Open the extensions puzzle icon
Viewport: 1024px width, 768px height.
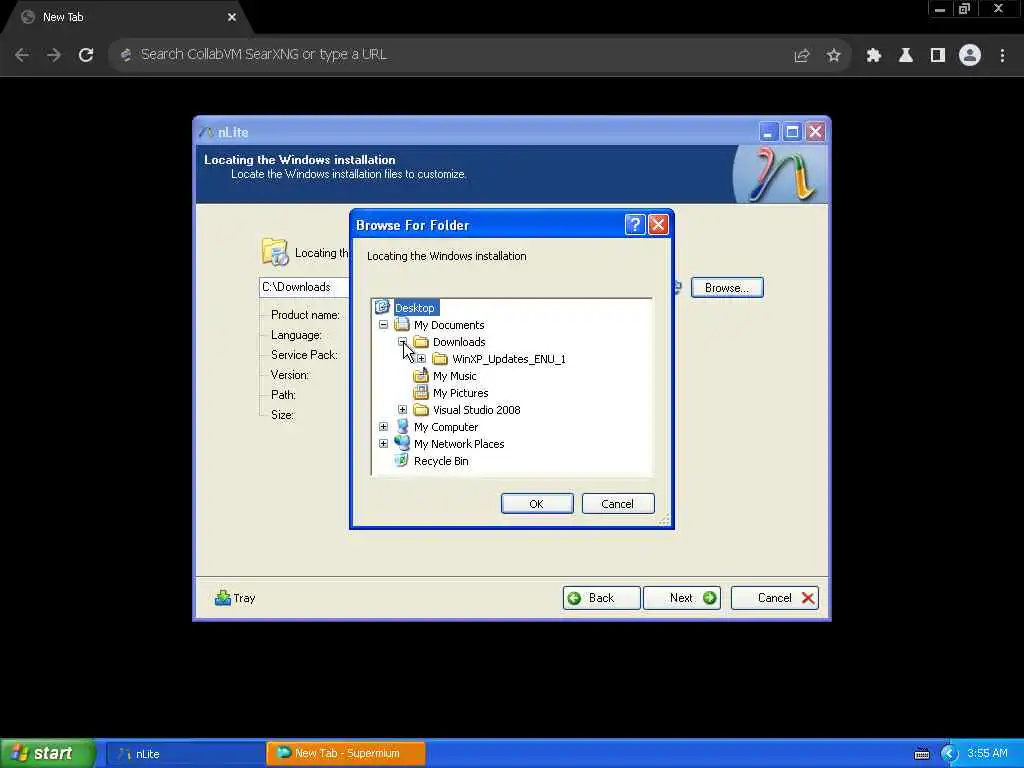tap(874, 56)
